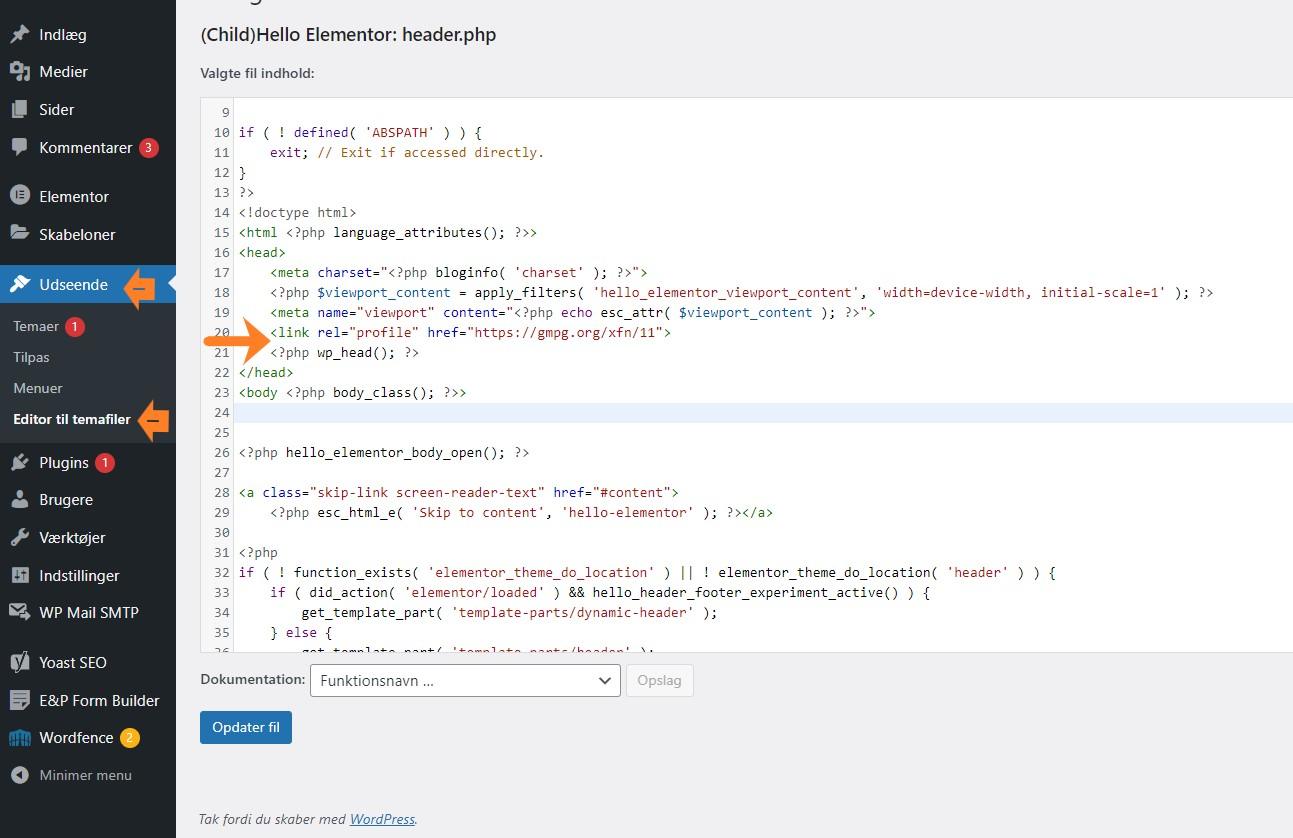Click the Temaer update badge showing 1
1293x838 pixels.
coord(75,327)
